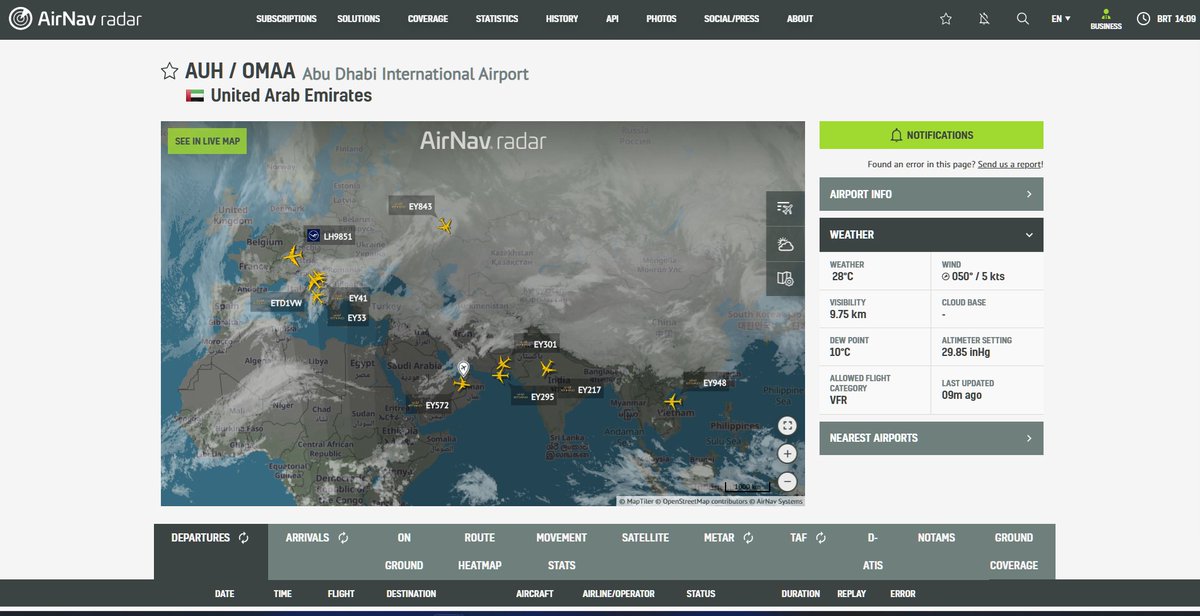
Task: Click the green Notifications button
Action: pyautogui.click(x=931, y=135)
